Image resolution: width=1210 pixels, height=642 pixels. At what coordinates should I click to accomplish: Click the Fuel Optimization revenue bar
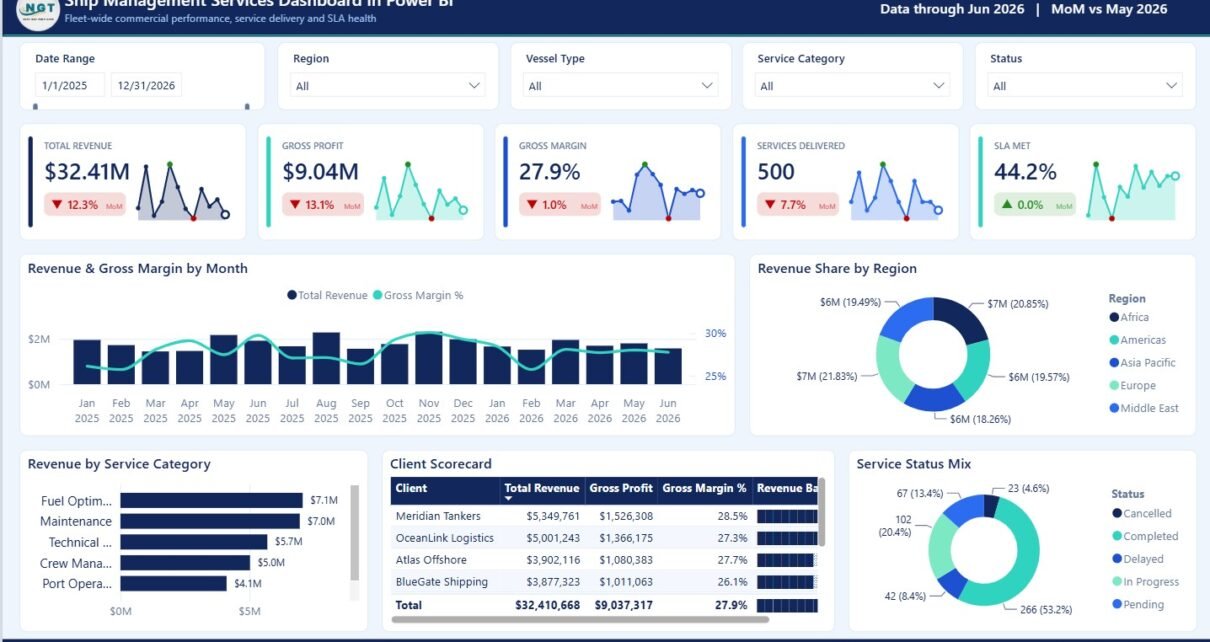tap(211, 500)
